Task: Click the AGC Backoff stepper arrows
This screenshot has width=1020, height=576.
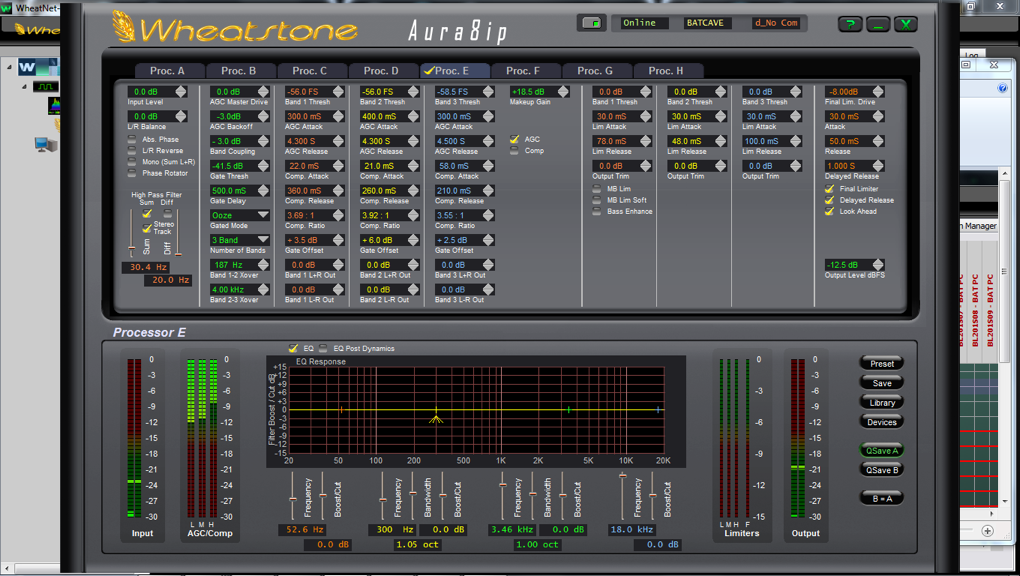Action: coord(263,117)
